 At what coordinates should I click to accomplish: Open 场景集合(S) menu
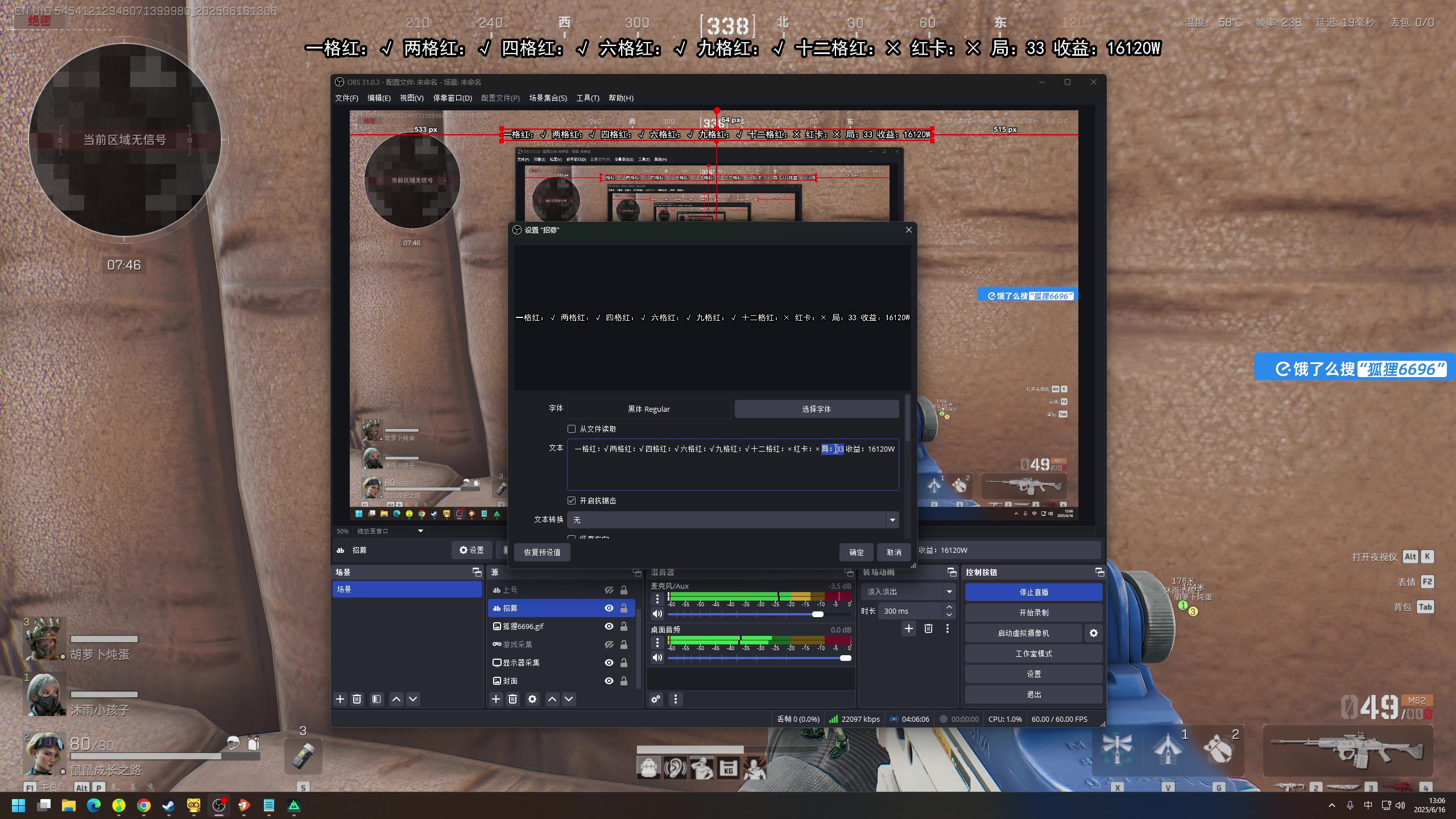pos(548,98)
